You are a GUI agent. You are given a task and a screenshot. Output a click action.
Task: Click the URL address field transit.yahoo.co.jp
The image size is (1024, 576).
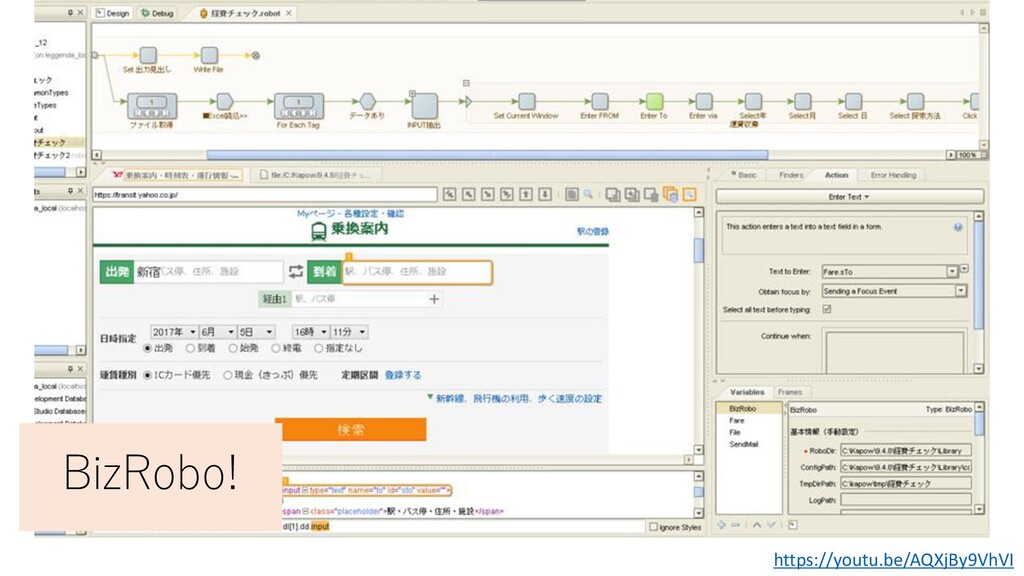point(264,195)
